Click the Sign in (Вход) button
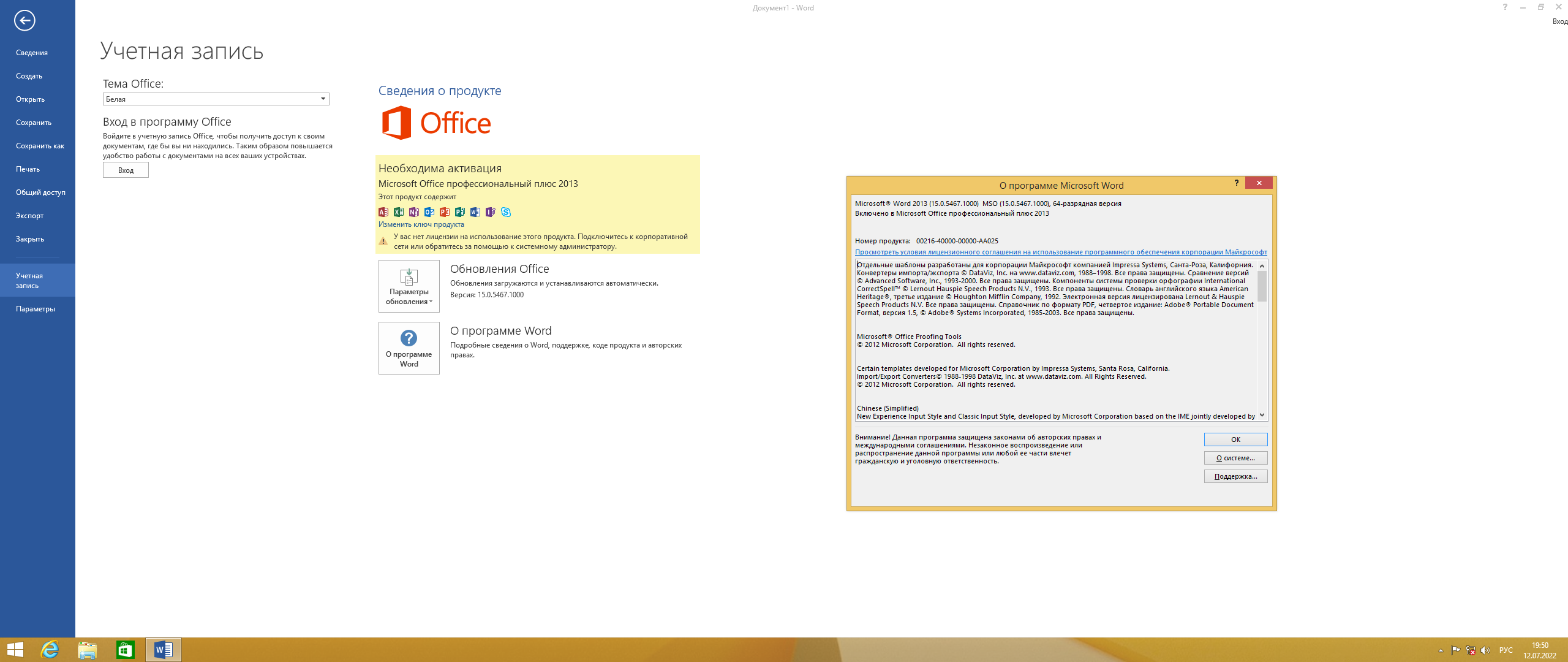Viewport: 1568px width, 662px height. click(126, 170)
